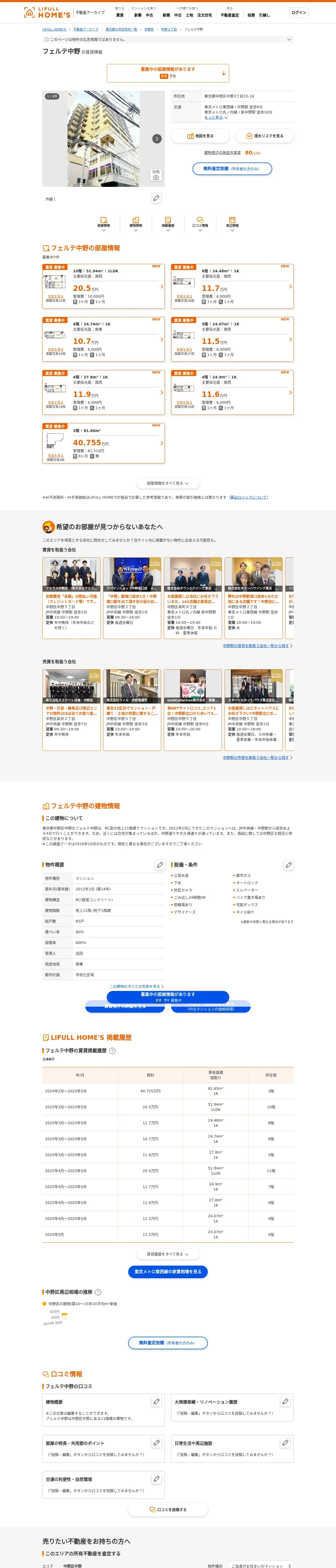The height and width of the screenshot is (1568, 336).
Task: Open the 8階 24.48m² listing arrow
Action: 290,286
